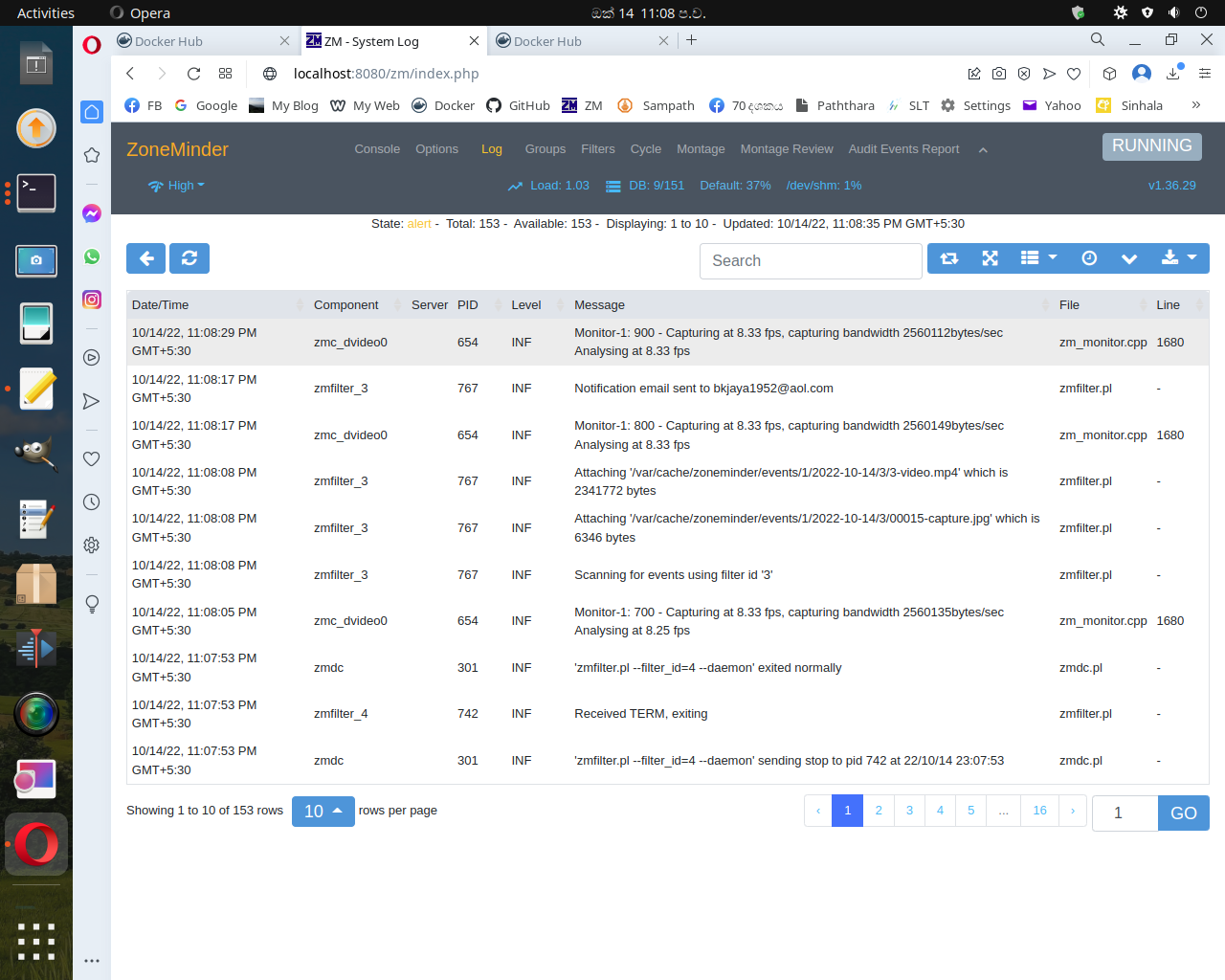Image resolution: width=1225 pixels, height=980 pixels.
Task: Open the Docker bookmark
Action: tap(443, 105)
